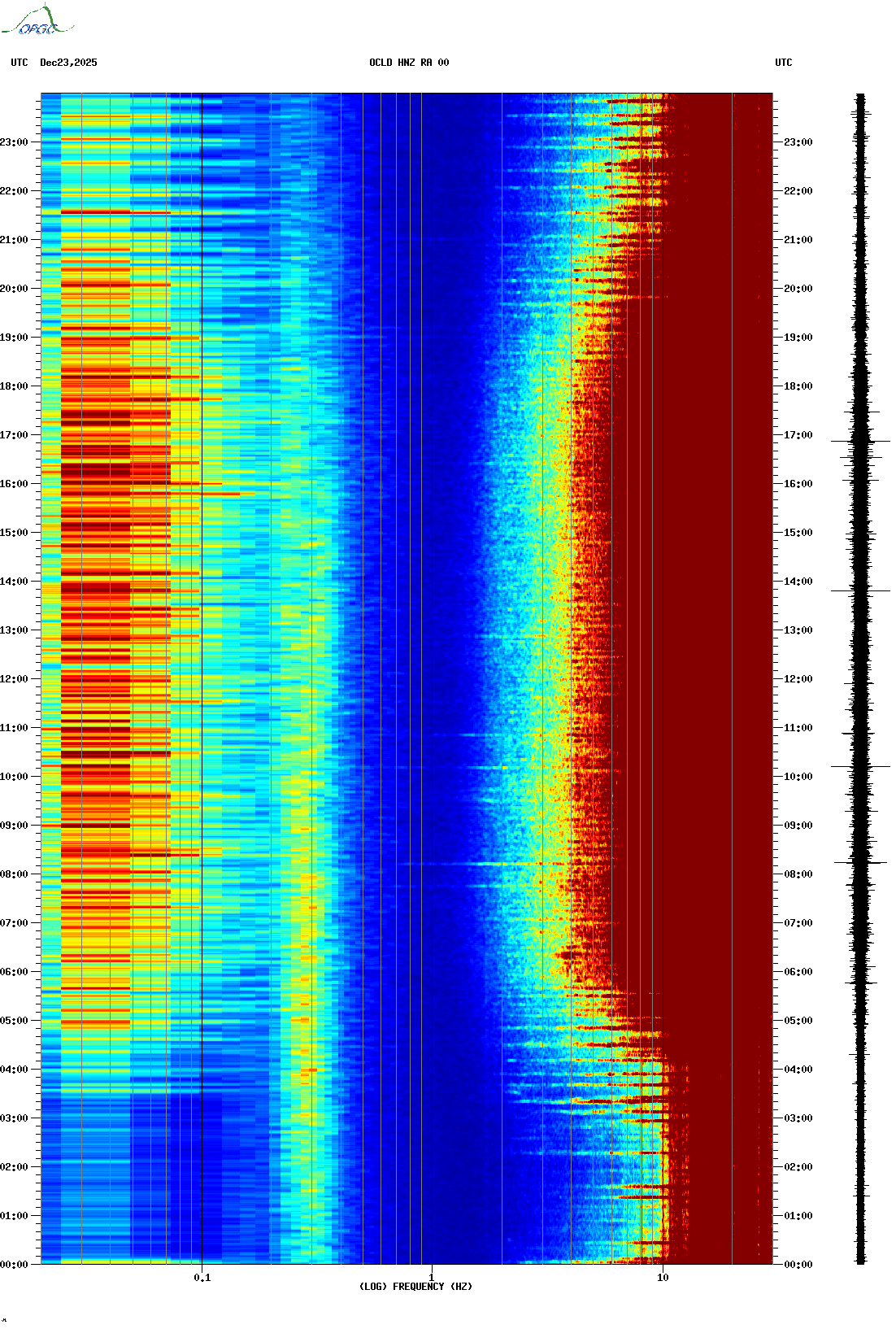Click the 15:00 label on left time axis
The width and height of the screenshot is (896, 1329).
14,533
